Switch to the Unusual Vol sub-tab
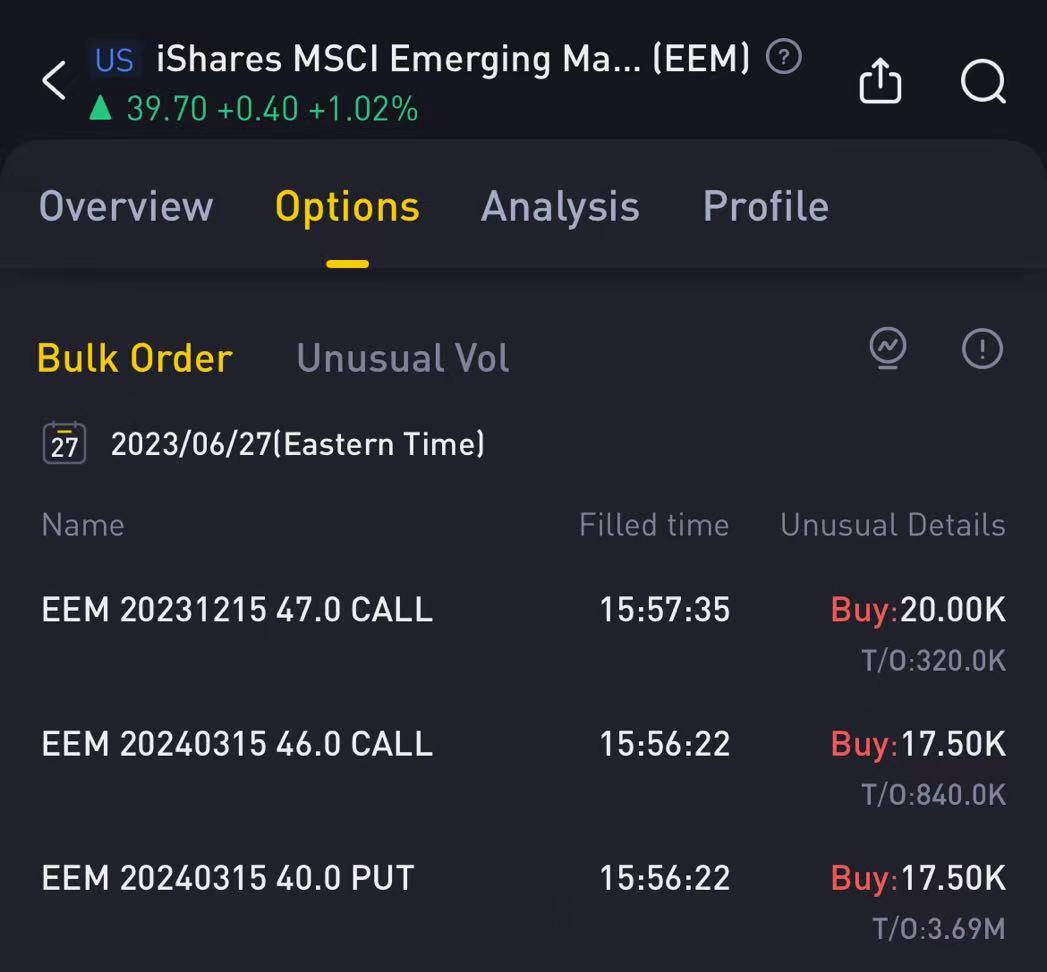This screenshot has height=972, width=1047. click(x=403, y=358)
